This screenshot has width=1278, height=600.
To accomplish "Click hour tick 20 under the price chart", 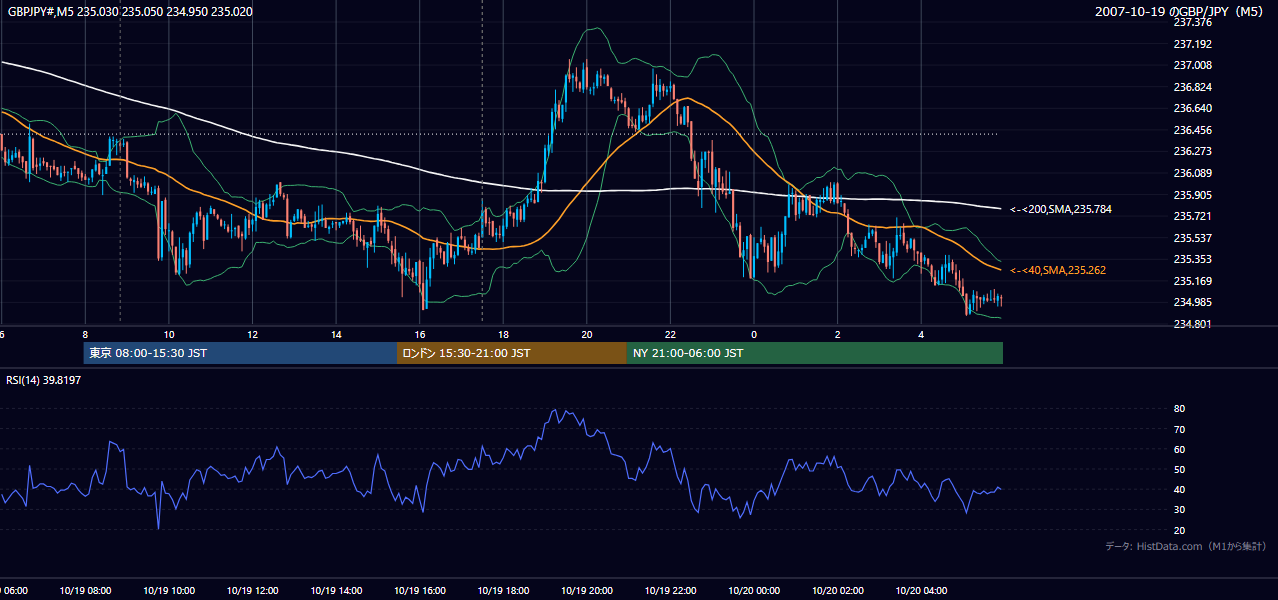I will (587, 334).
